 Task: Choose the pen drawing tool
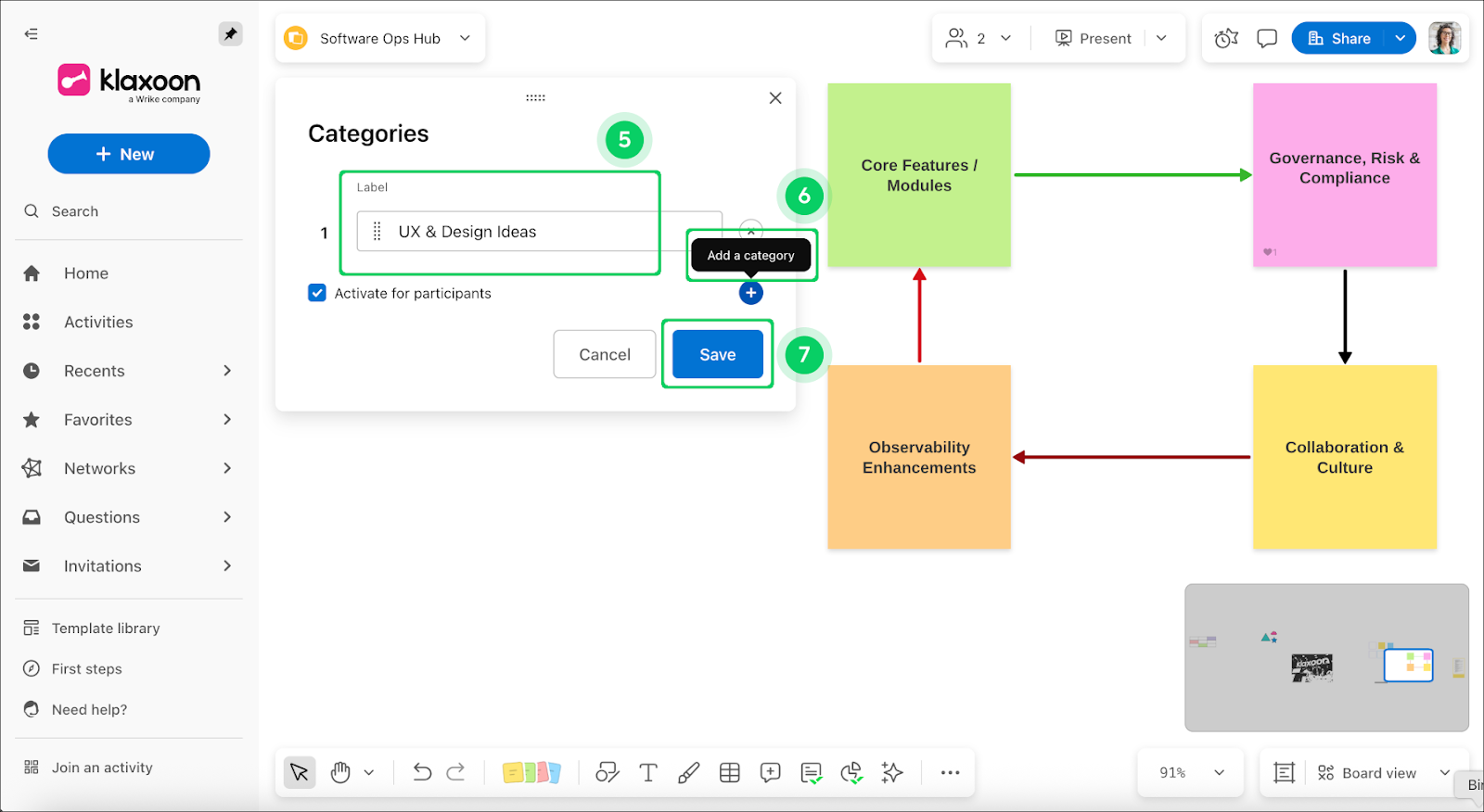coord(688,772)
